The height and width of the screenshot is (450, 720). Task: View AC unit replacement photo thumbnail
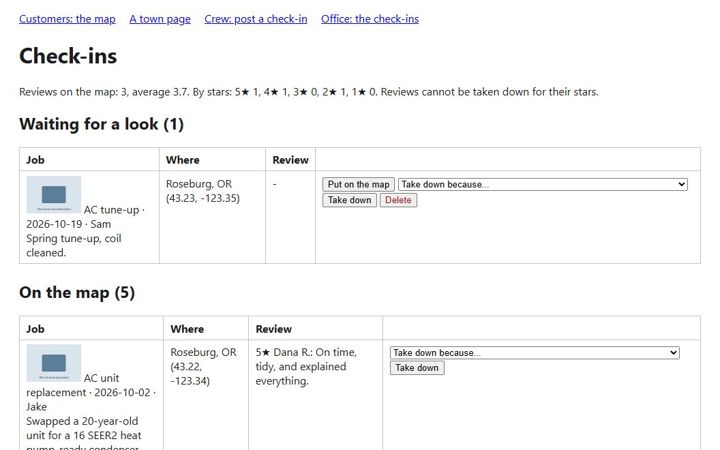[x=54, y=363]
